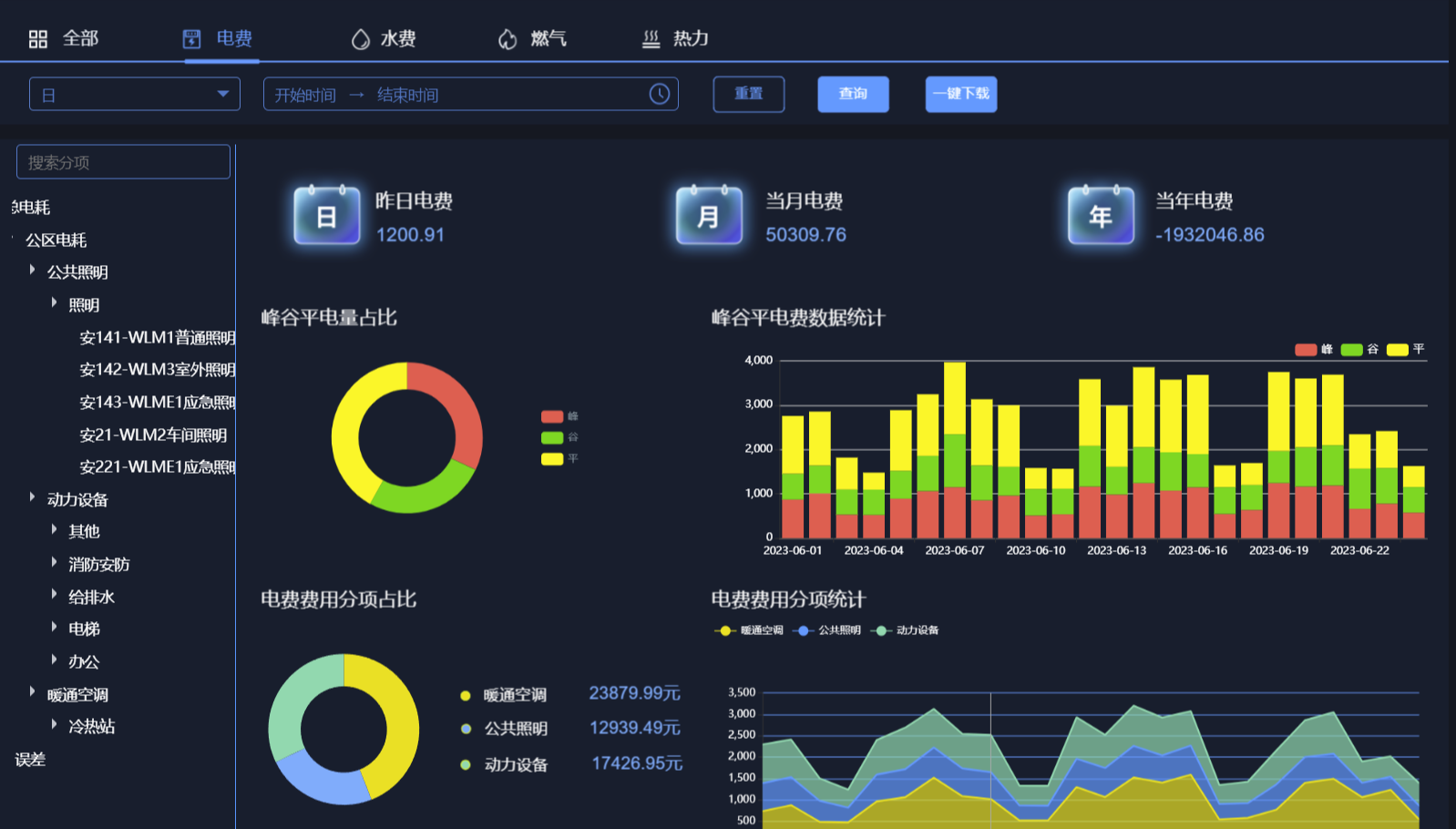Click the clock icon in date range field
This screenshot has height=829, width=1456.
[660, 94]
